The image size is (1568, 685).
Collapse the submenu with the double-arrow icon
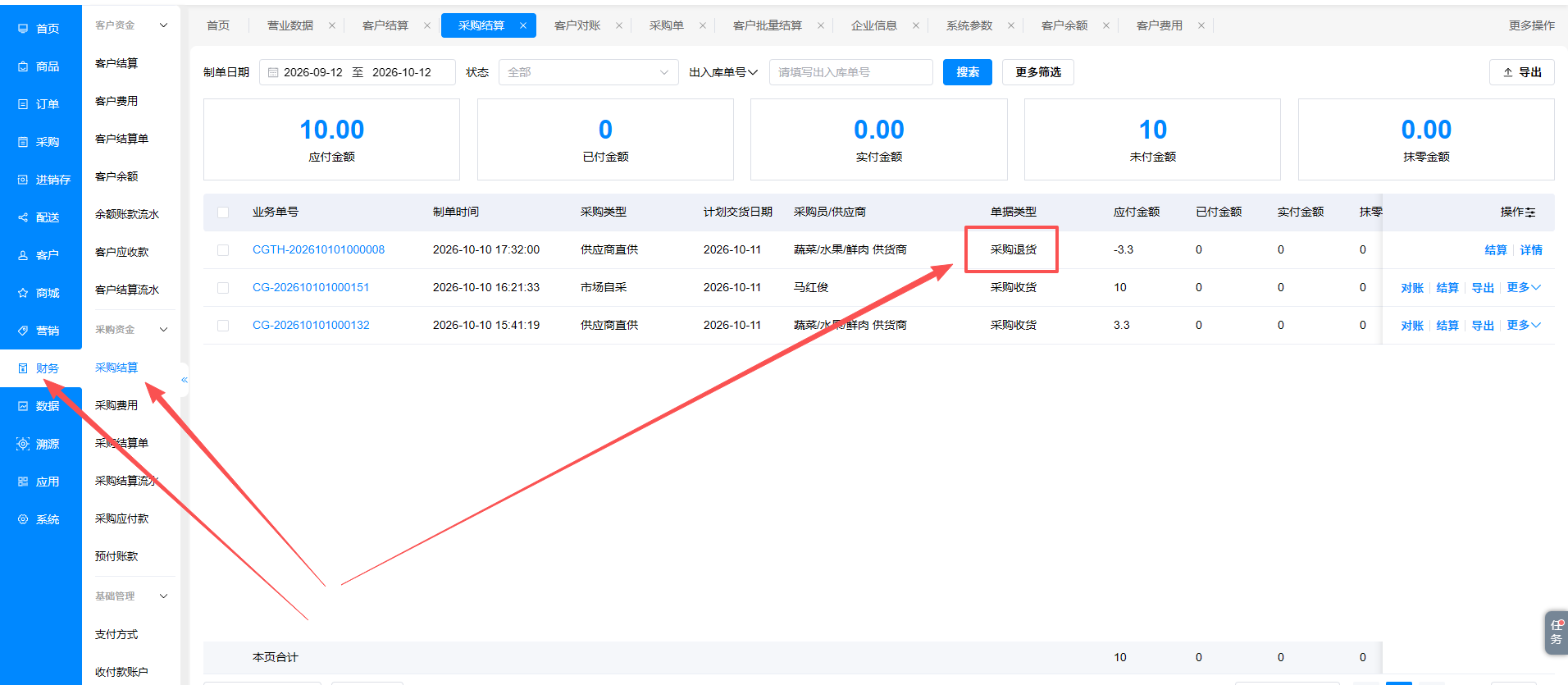point(185,380)
